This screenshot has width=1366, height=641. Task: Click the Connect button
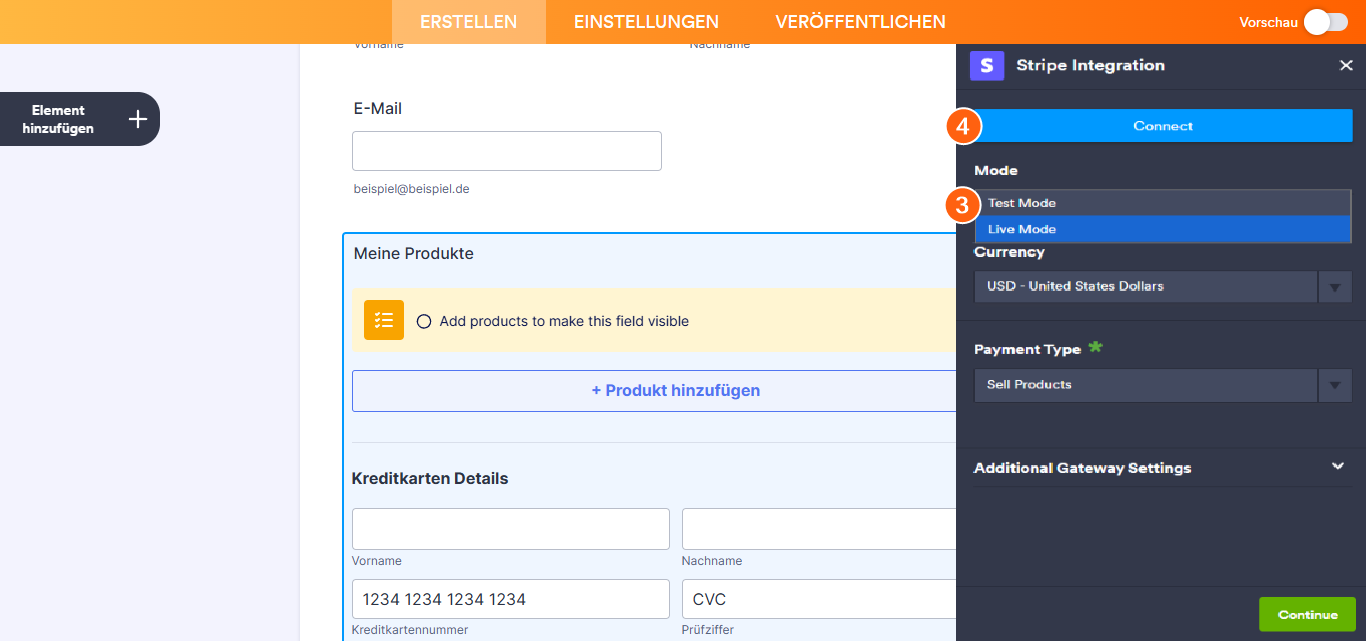[x=1162, y=125]
